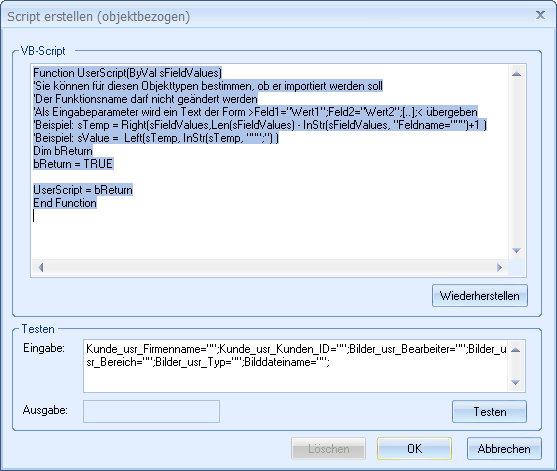Cancel with the Abbrechen button

point(504,449)
